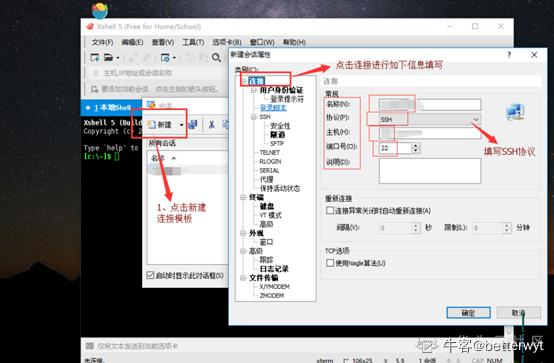
Task: Click the new session icon in Xshell toolbar
Action: pyautogui.click(x=95, y=57)
